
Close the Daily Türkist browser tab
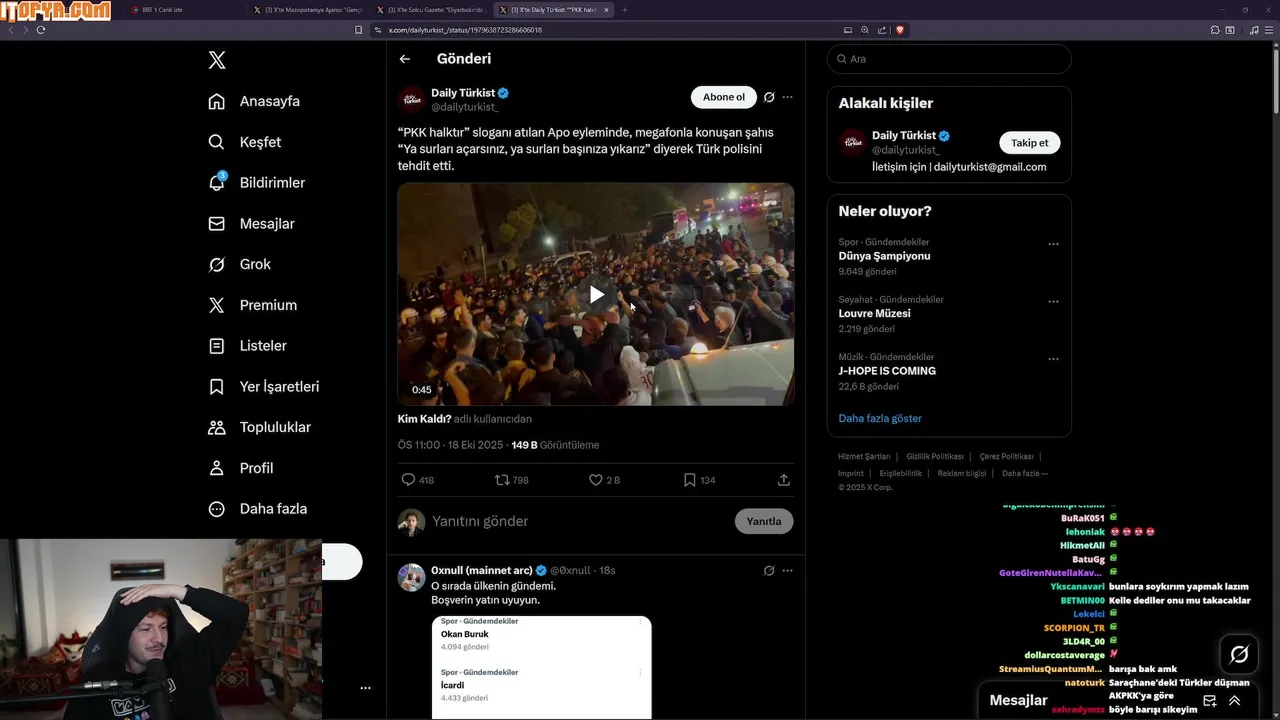pos(605,10)
